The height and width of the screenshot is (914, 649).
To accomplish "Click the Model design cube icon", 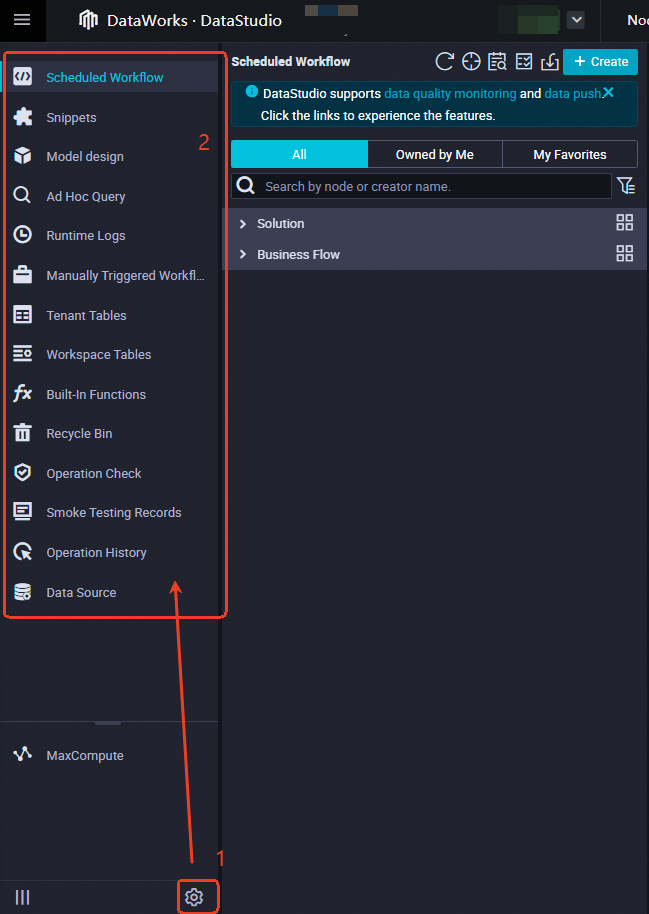I will point(23,156).
